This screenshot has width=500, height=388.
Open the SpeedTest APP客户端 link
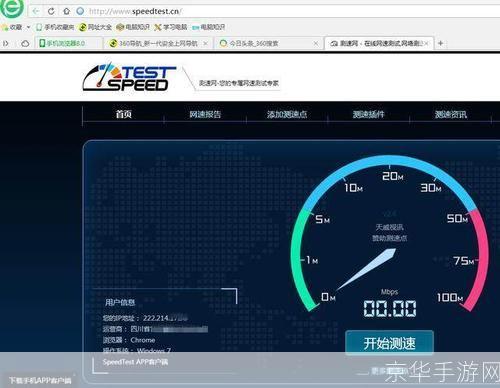135,362
